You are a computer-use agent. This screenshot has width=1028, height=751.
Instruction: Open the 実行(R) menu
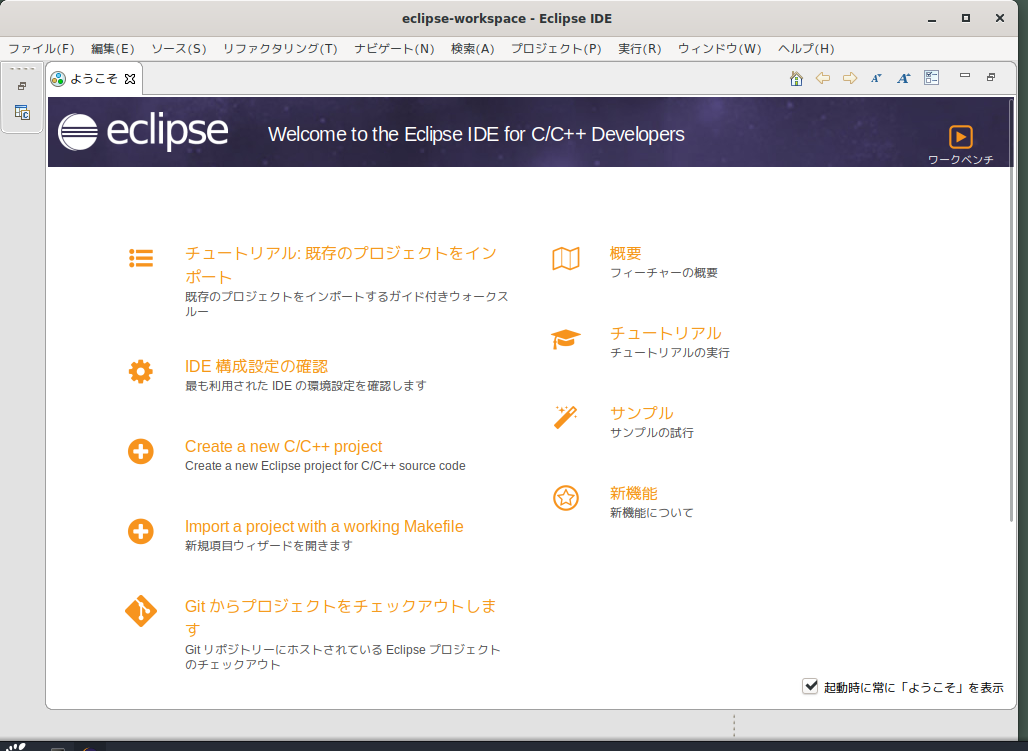click(640, 49)
